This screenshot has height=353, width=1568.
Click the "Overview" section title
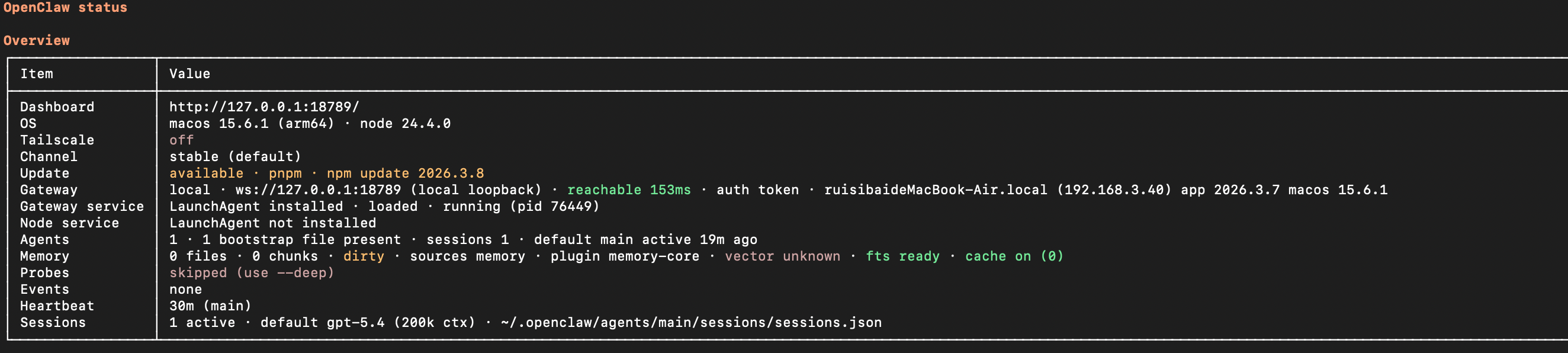pyautogui.click(x=37, y=40)
